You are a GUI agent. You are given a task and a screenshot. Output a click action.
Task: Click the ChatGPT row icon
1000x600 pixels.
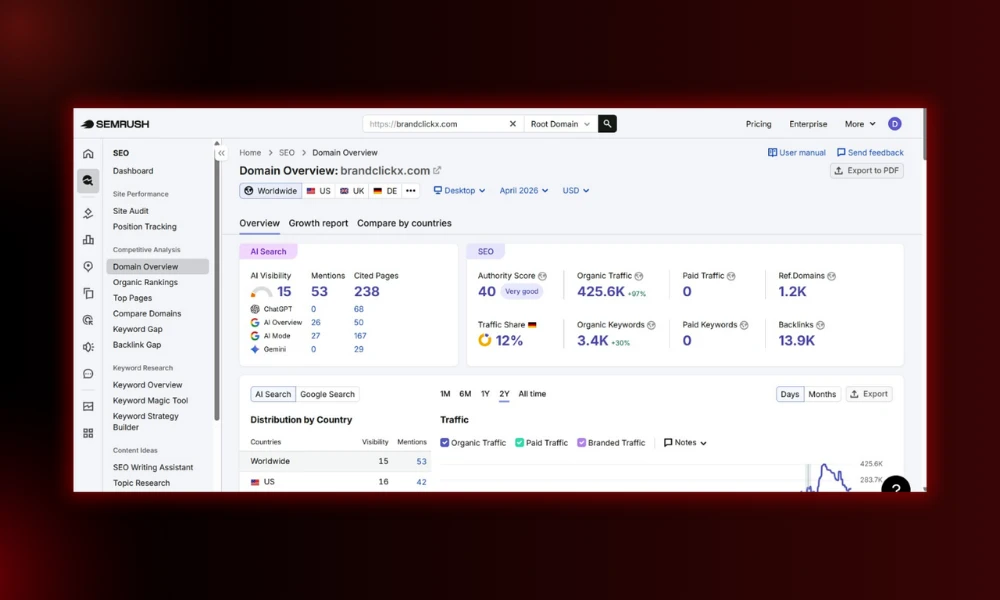(255, 309)
